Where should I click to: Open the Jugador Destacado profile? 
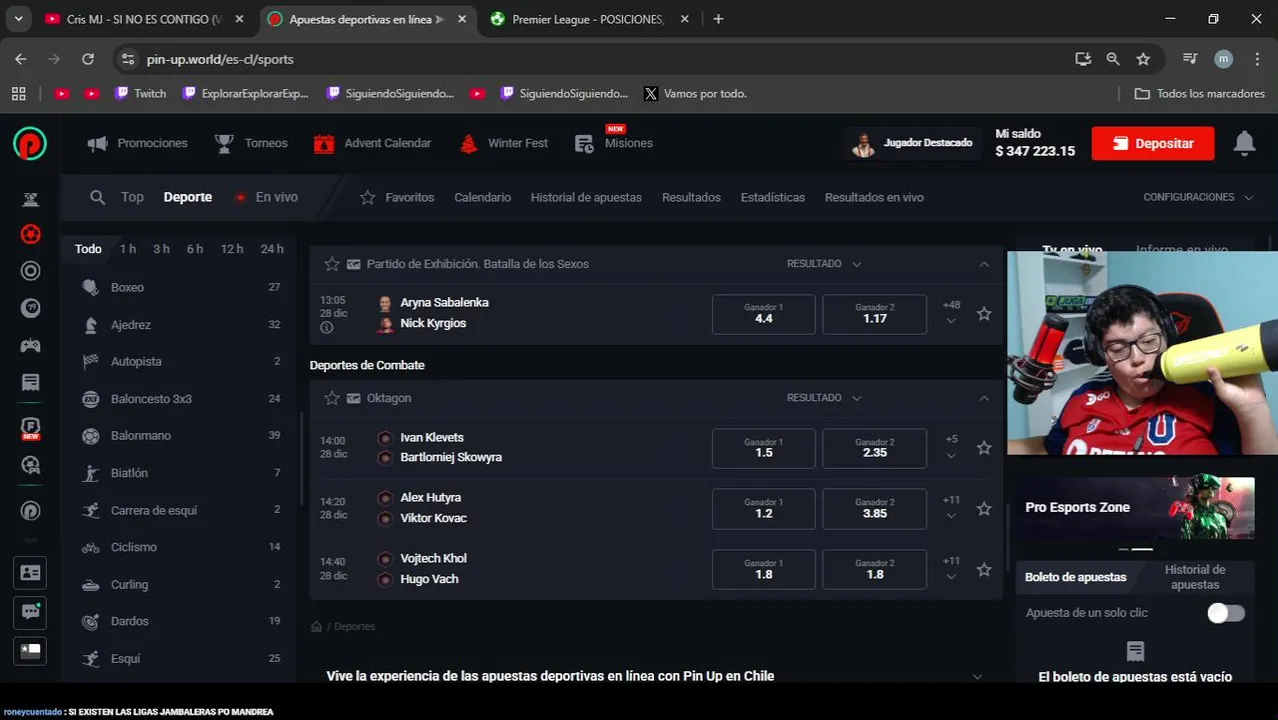pyautogui.click(x=913, y=143)
